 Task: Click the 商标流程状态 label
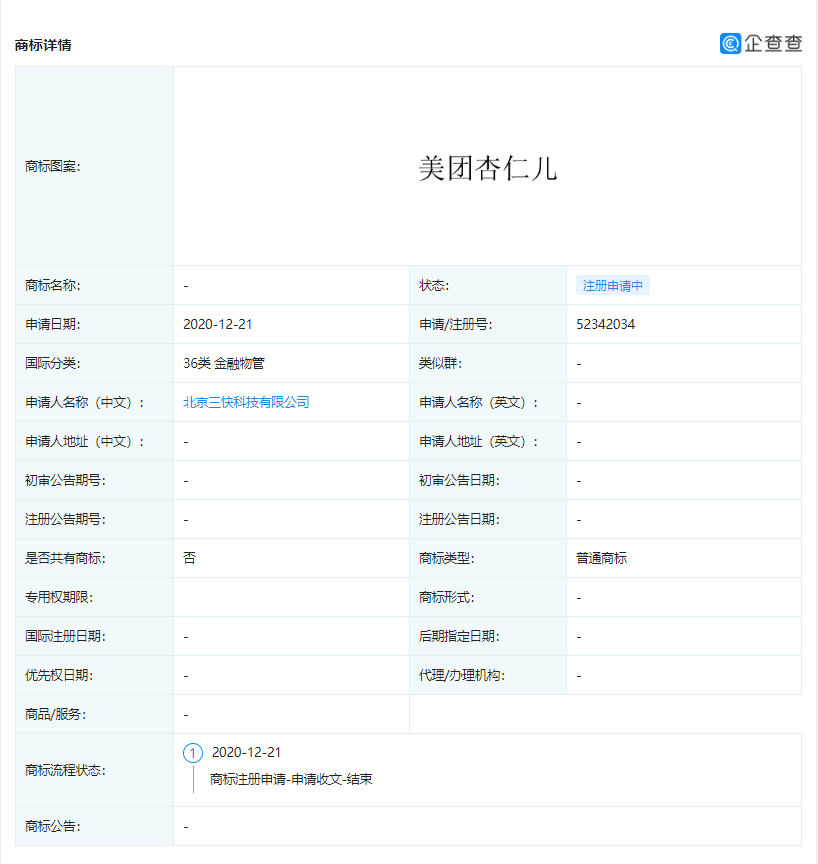(x=65, y=770)
